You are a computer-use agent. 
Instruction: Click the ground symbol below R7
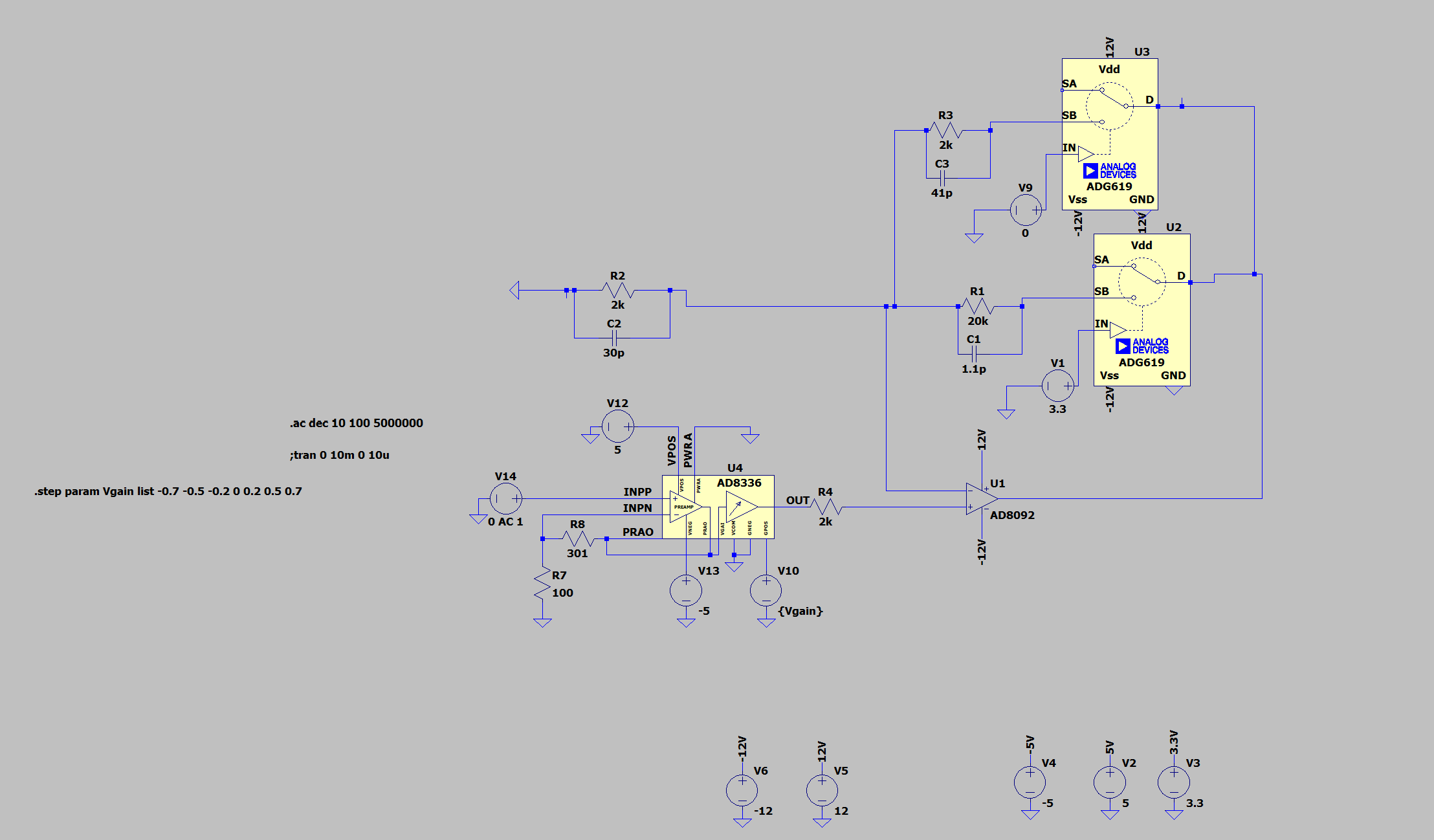click(542, 623)
